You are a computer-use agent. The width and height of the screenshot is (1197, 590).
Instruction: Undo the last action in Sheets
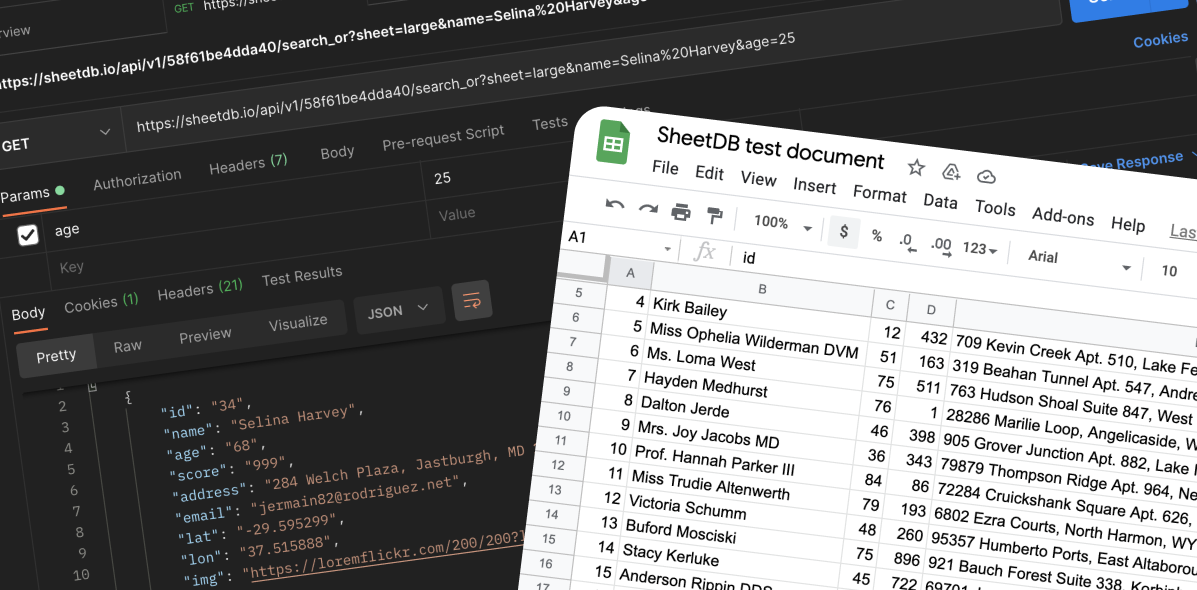615,205
